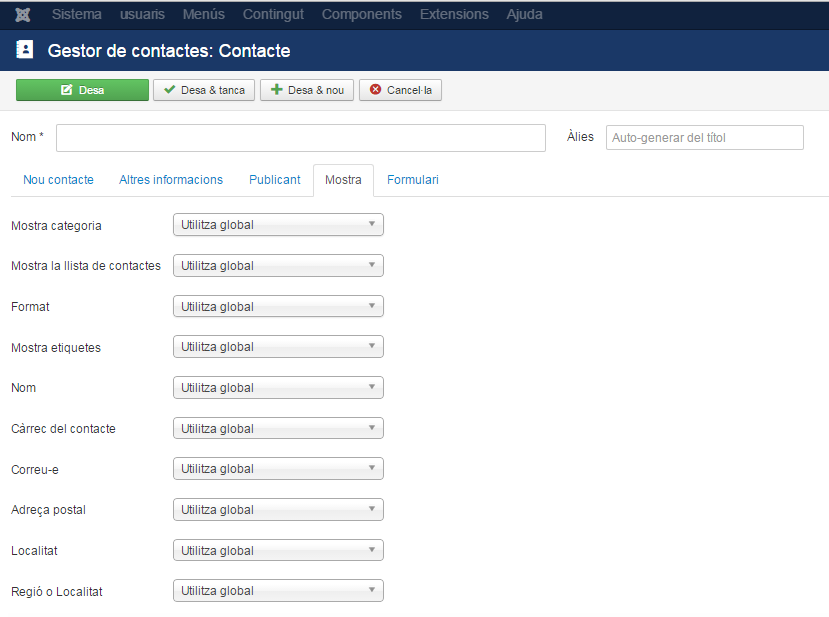Switch to the Altres informacions tab
Viewport: 829px width, 617px height.
point(171,180)
